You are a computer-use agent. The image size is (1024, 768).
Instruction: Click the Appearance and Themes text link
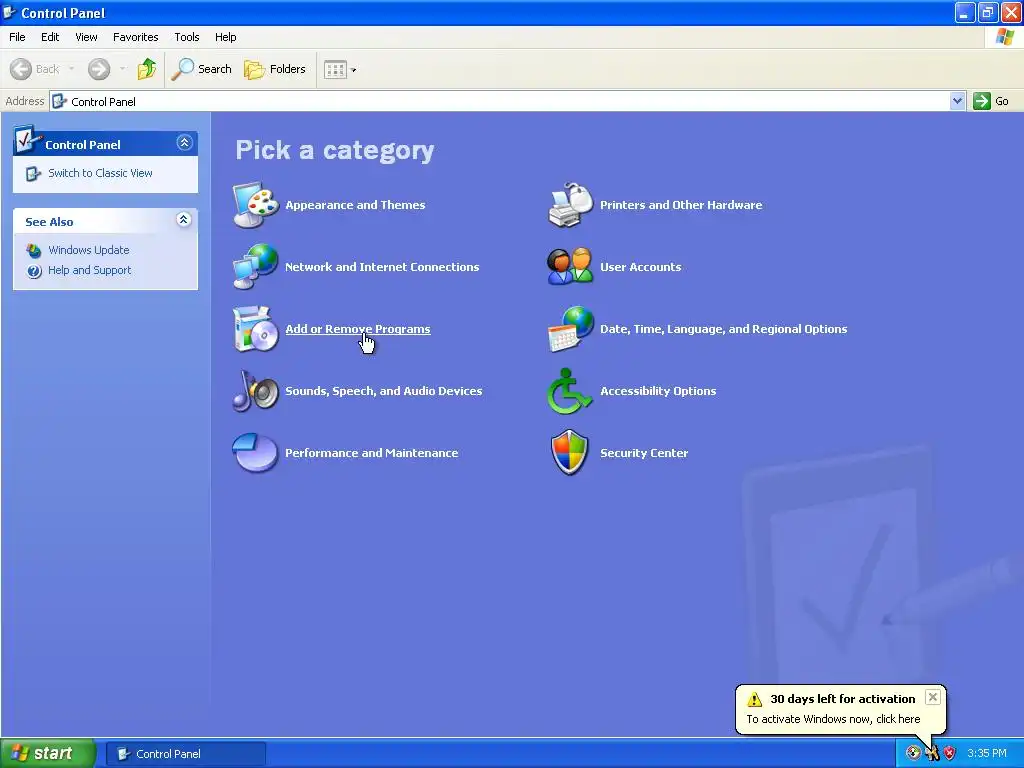point(355,205)
